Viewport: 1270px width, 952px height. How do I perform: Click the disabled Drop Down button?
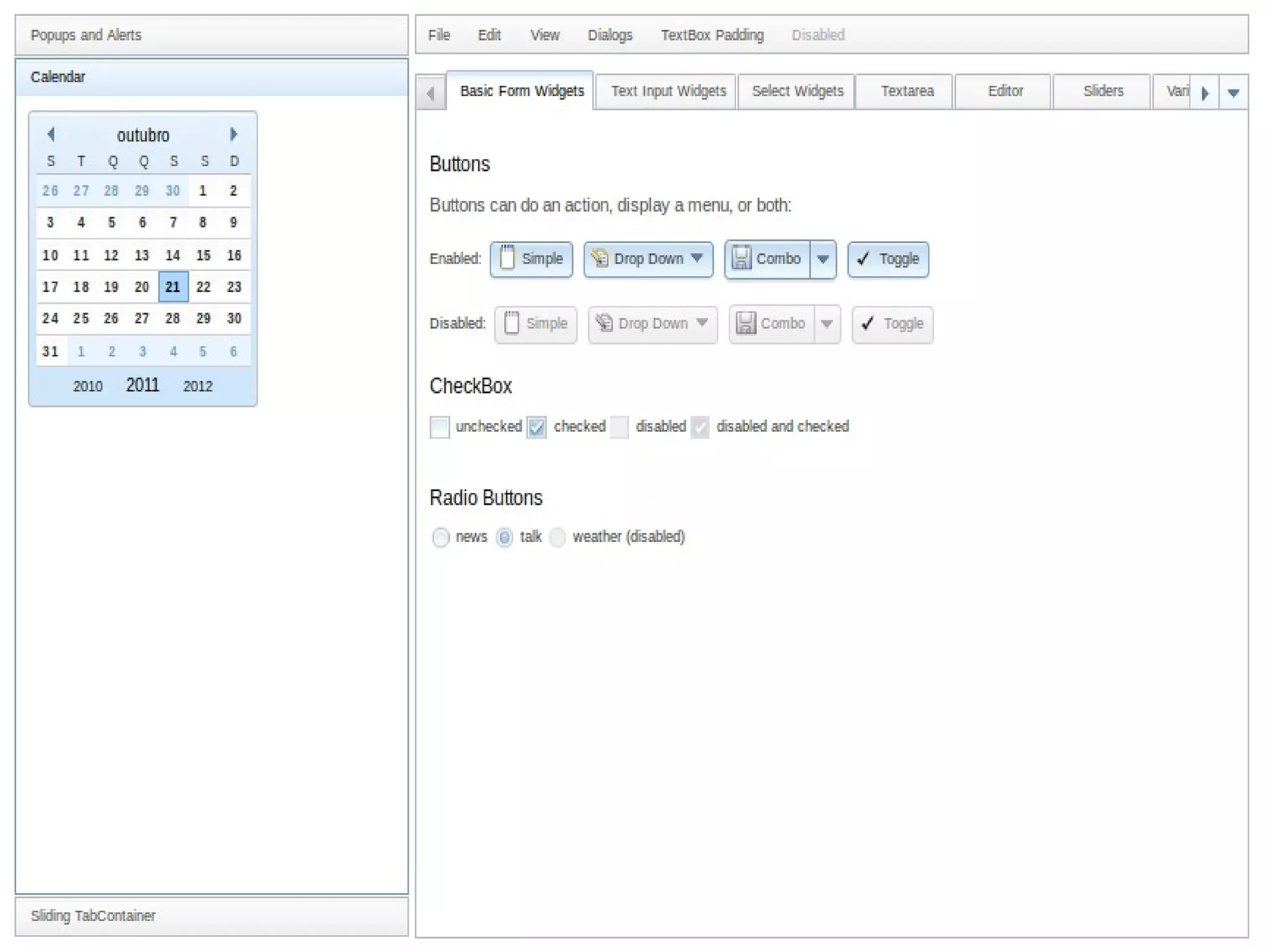pyautogui.click(x=653, y=324)
